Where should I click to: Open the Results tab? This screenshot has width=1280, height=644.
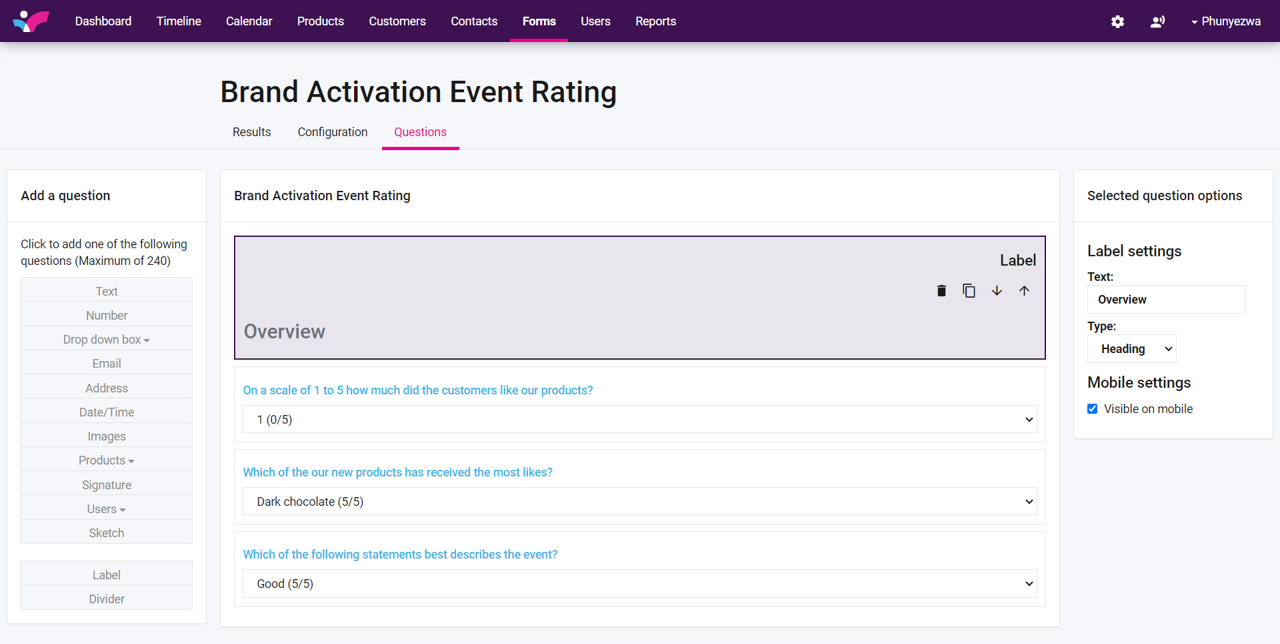pyautogui.click(x=251, y=132)
